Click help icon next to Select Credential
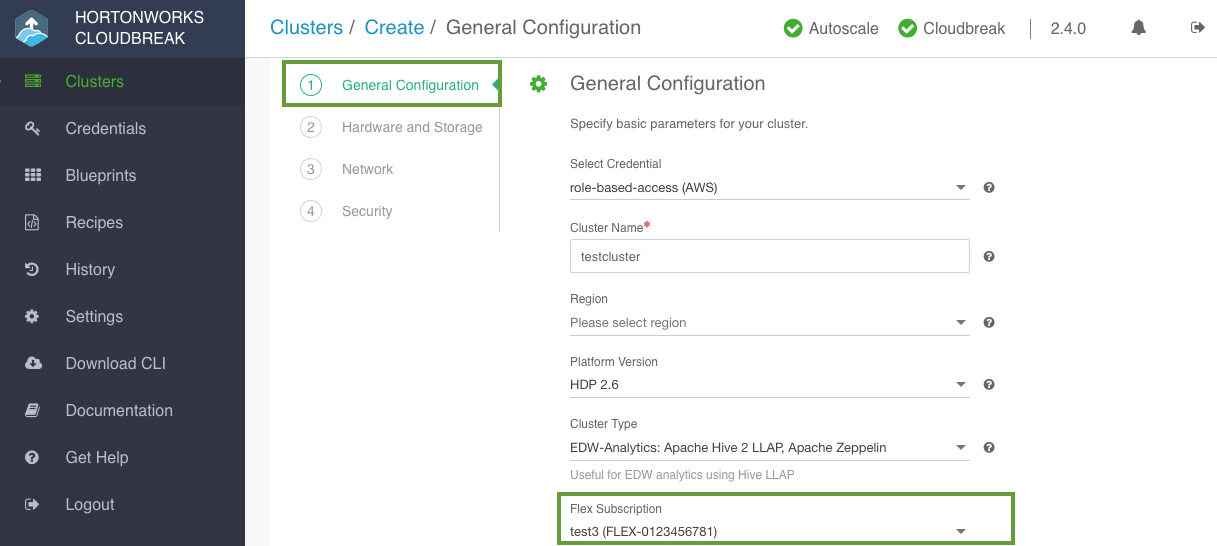This screenshot has height=546, width=1217. pos(989,187)
